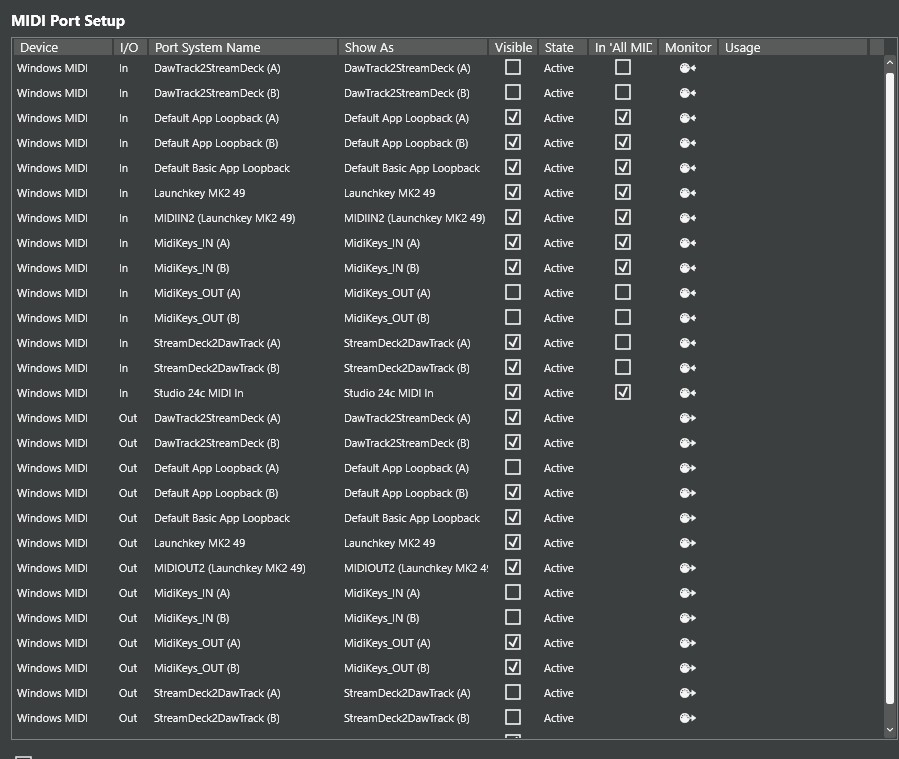Click the scrollbar up arrow
The image size is (899, 759).
(890, 63)
